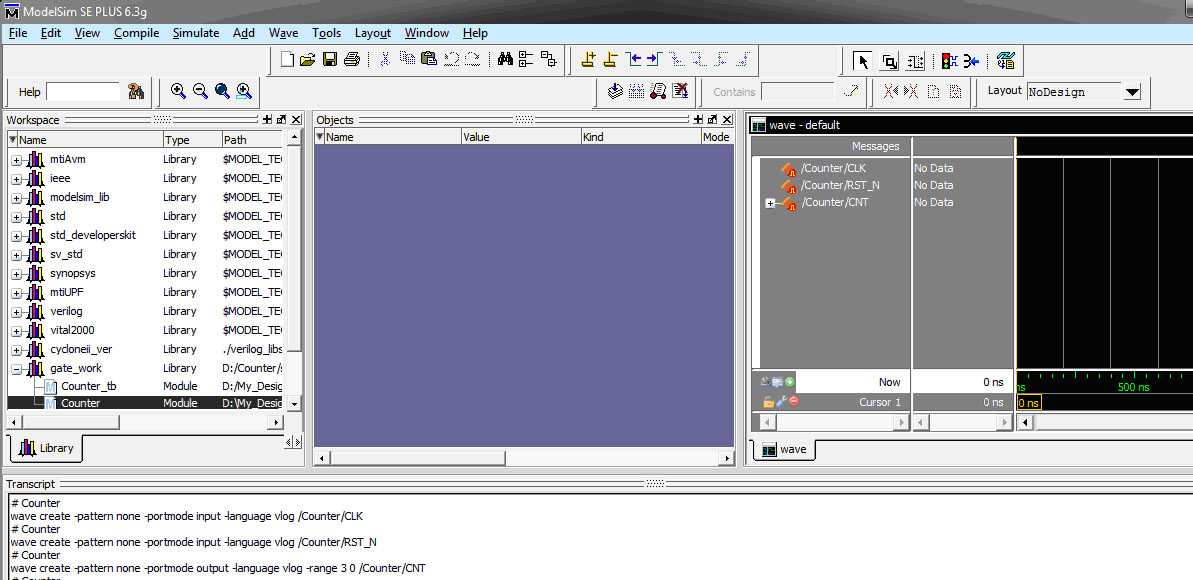
Task: Click Zoom Out magnifier icon
Action: click(200, 91)
